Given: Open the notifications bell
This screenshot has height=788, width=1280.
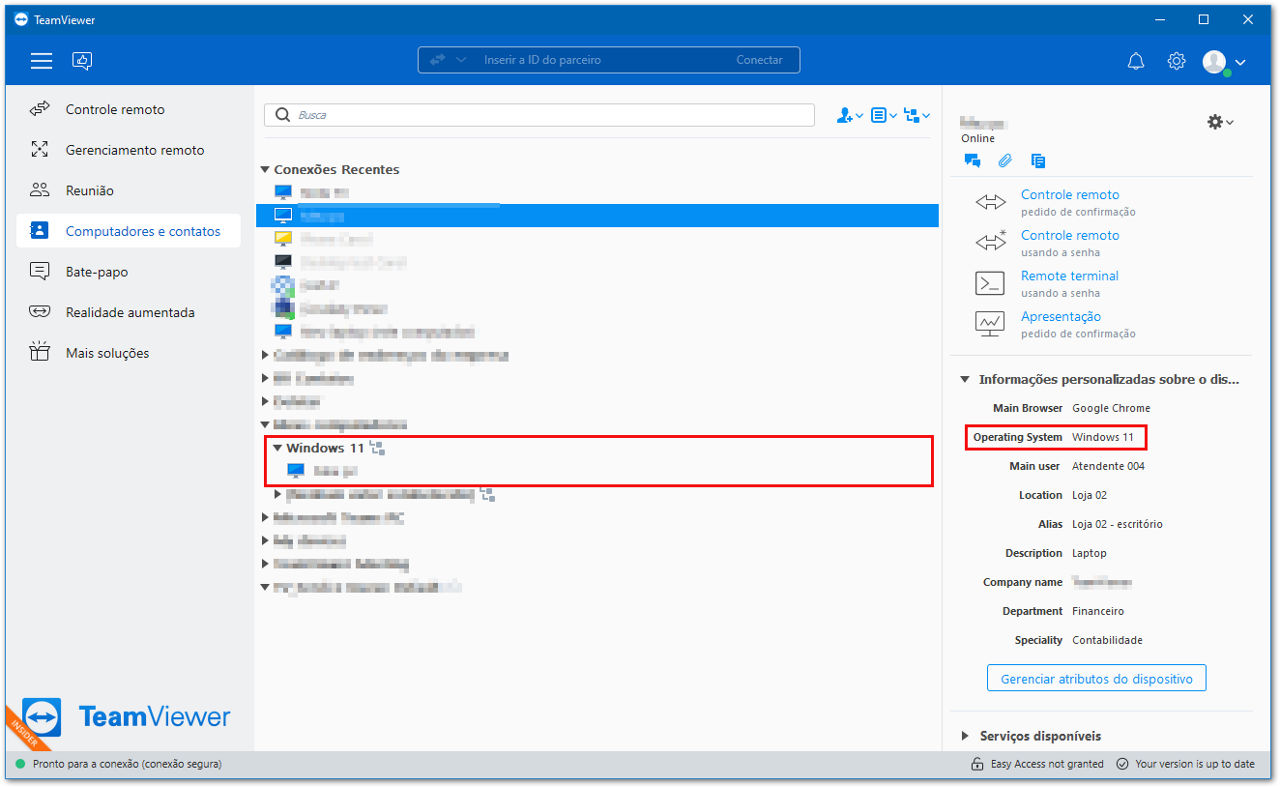Looking at the screenshot, I should (x=1136, y=61).
